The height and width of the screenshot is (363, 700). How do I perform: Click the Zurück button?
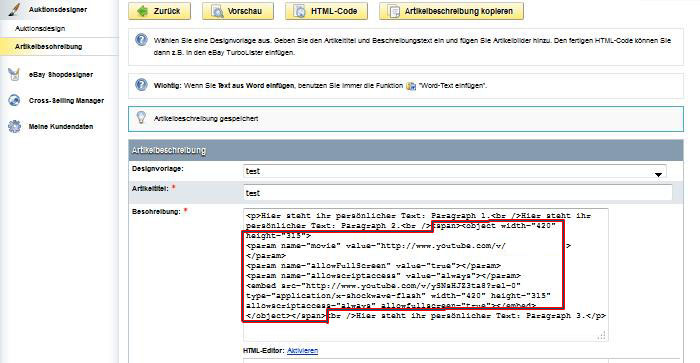click(x=159, y=11)
